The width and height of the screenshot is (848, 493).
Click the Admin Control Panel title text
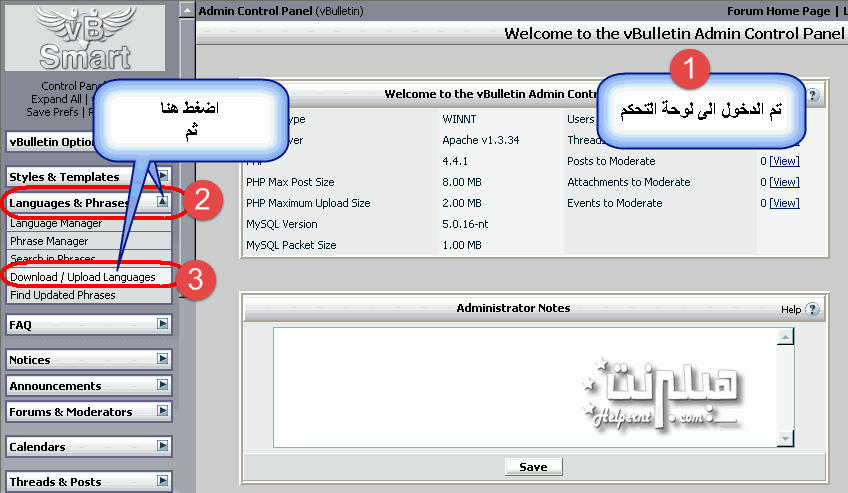pos(255,11)
